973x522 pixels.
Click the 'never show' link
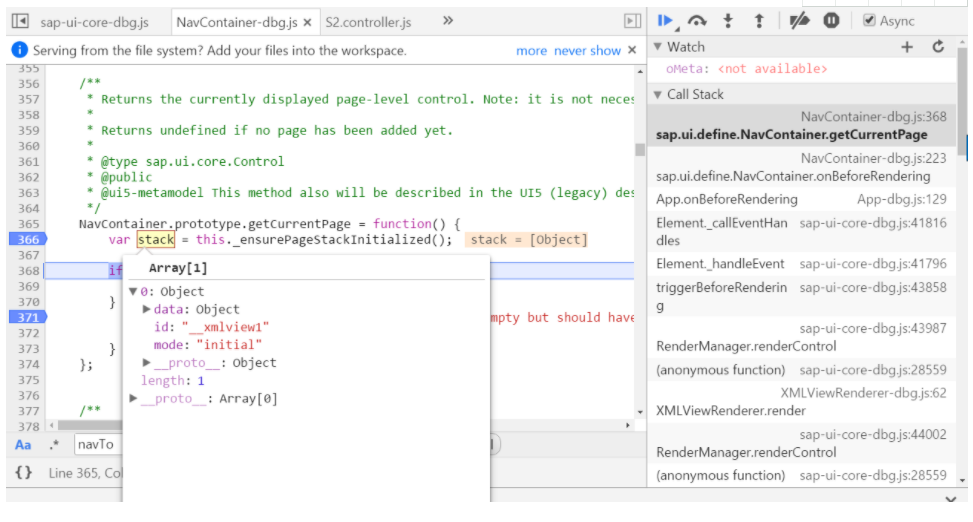coord(587,51)
